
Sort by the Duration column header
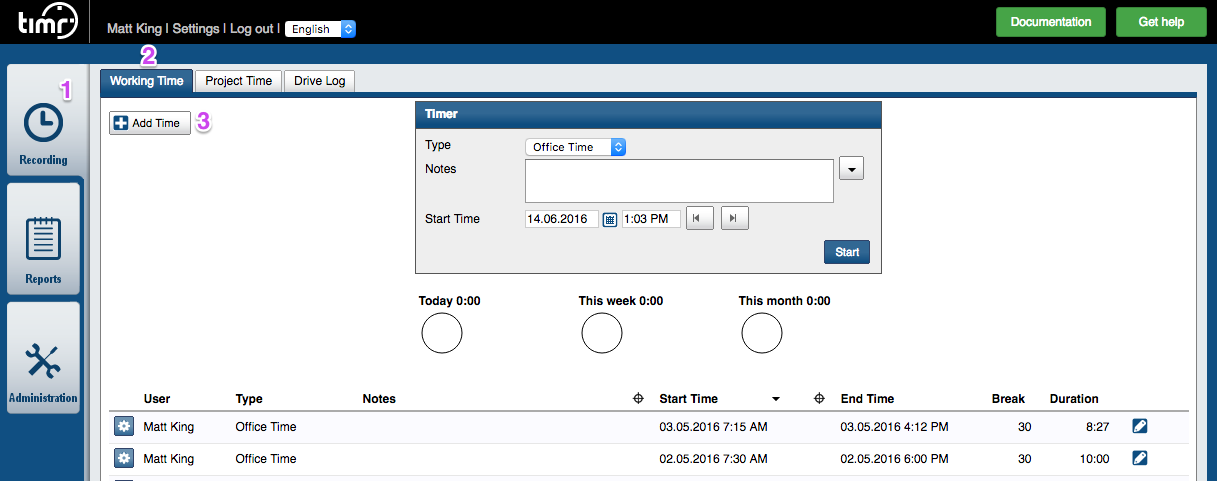1074,399
